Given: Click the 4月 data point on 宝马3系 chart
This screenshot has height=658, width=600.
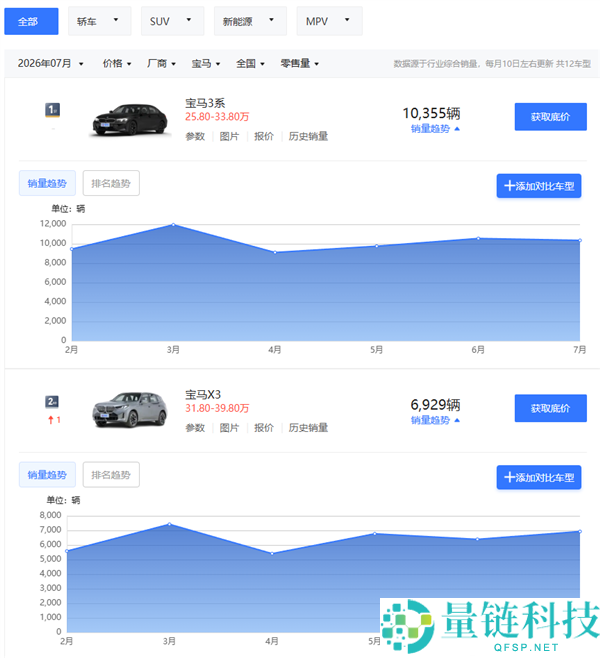Looking at the screenshot, I should 275,252.
